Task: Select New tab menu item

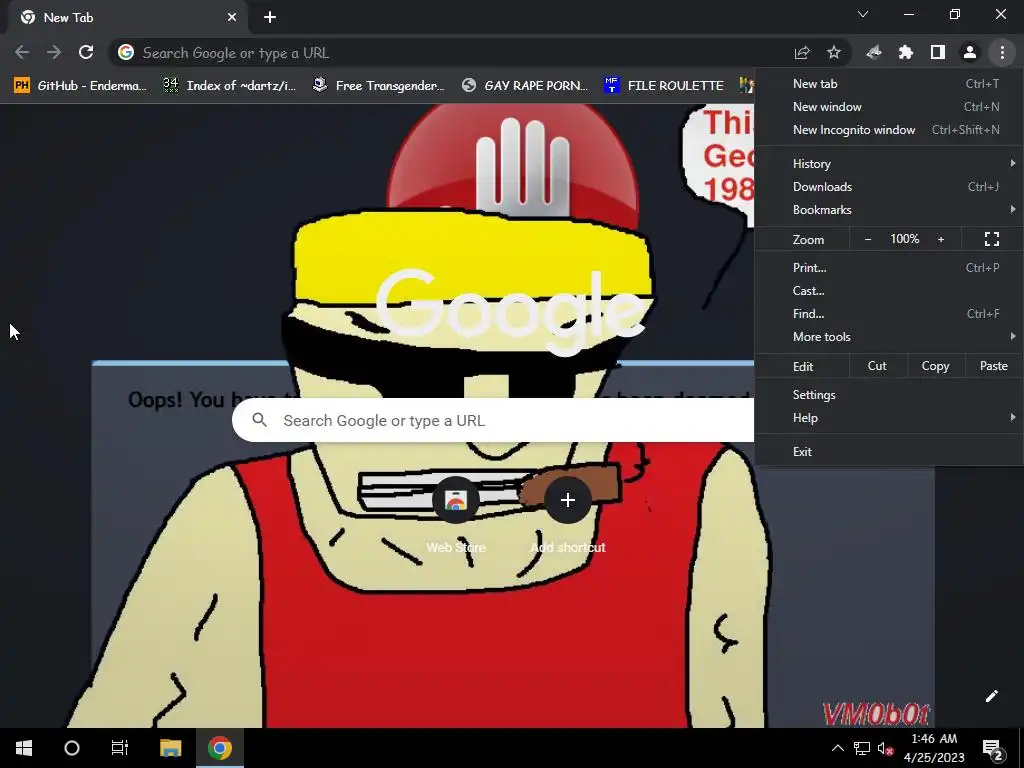Action: (x=889, y=84)
